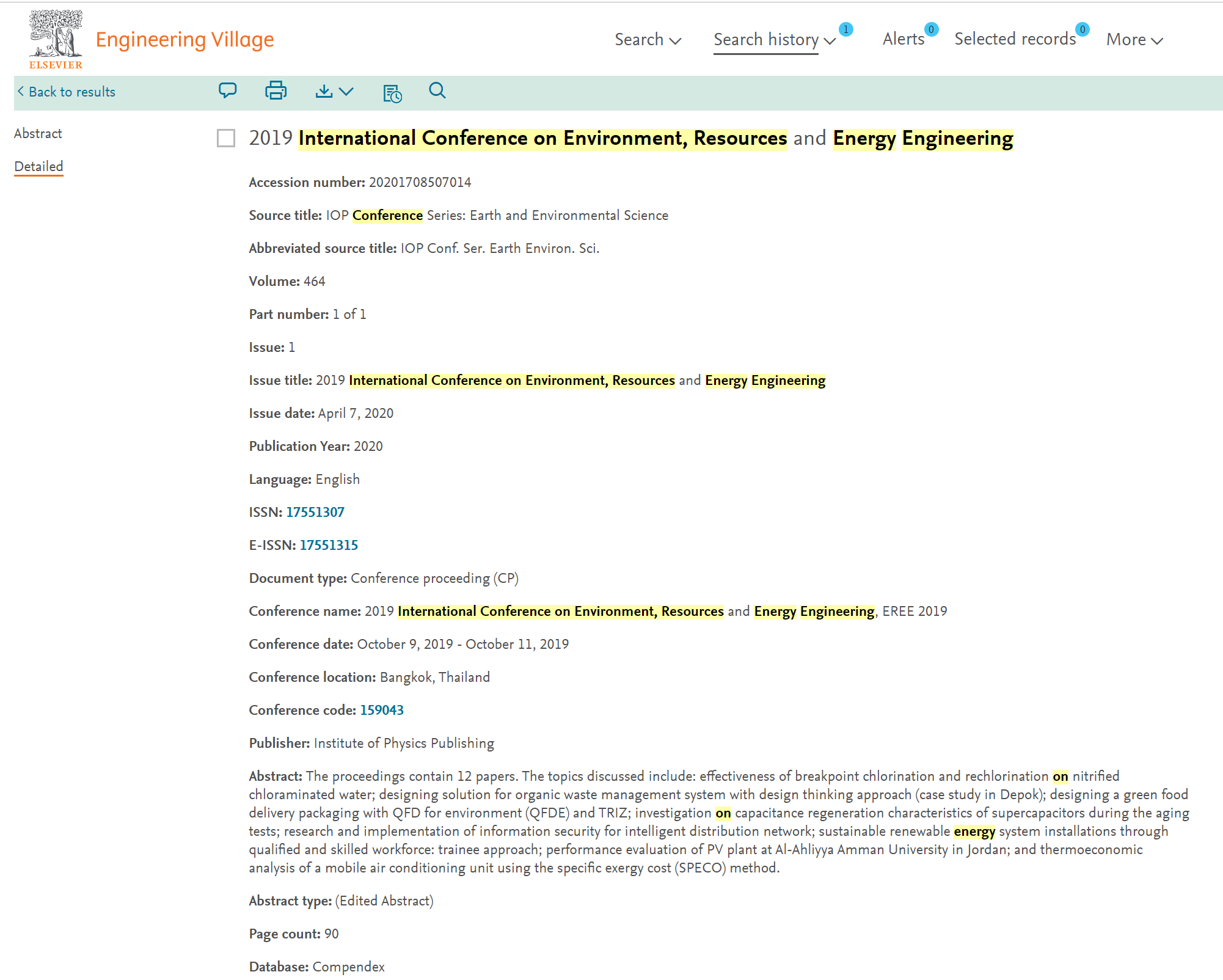Viewport: 1223px width, 980px height.
Task: Click 'Conference proceeding (CP)' document type
Action: pyautogui.click(x=434, y=578)
